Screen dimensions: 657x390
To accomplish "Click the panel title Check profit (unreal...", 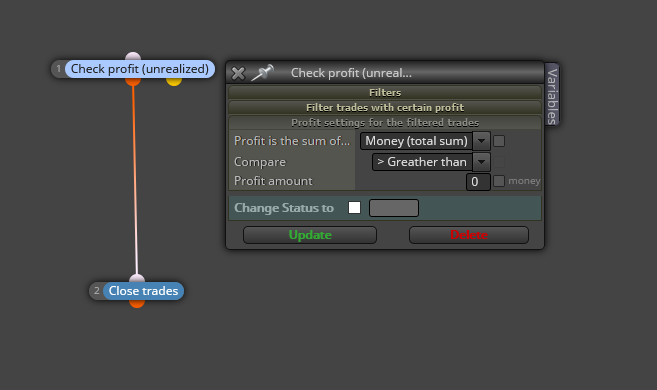I will pos(351,73).
